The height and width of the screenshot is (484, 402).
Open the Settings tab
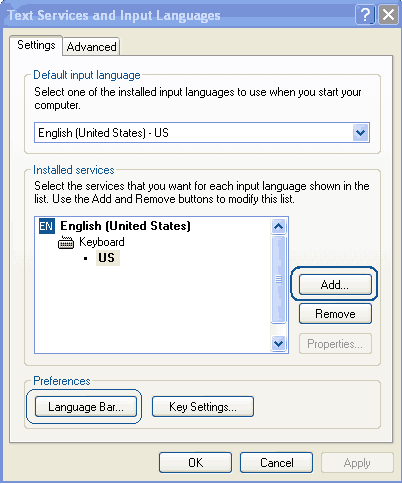tap(36, 45)
